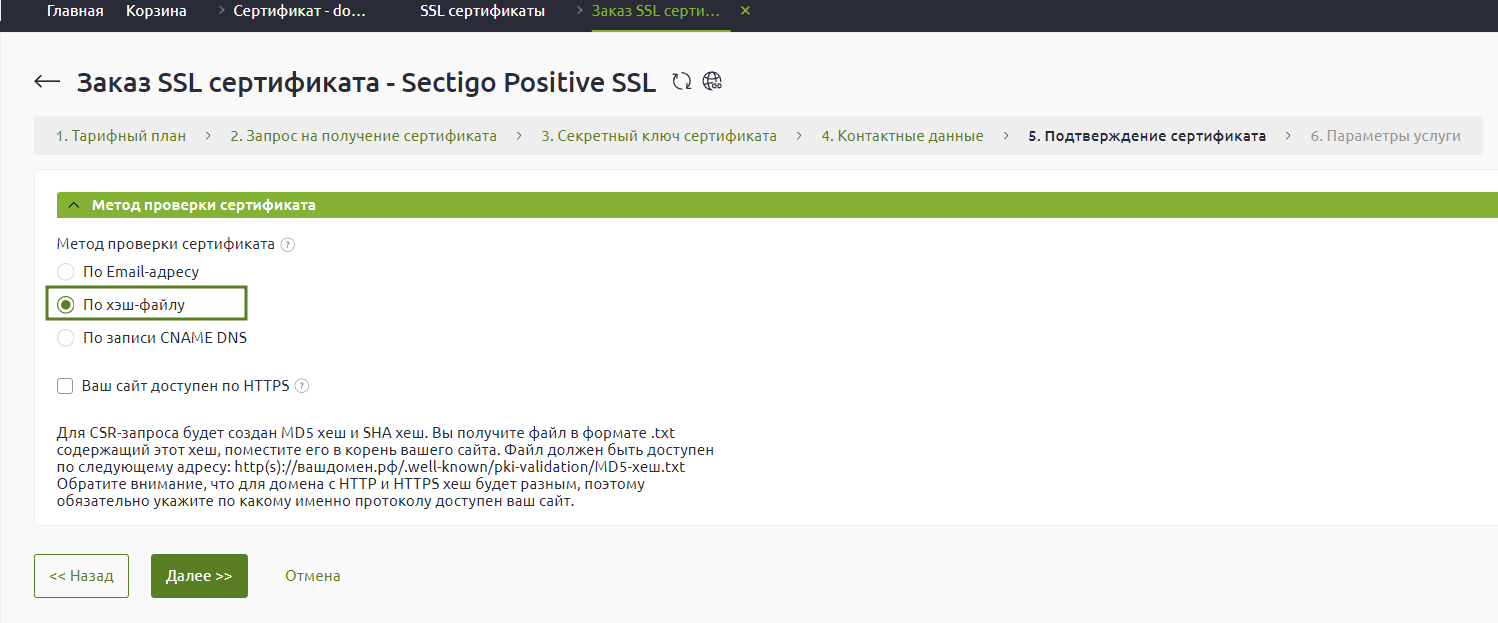This screenshot has width=1498, height=623.
Task: Proceed with the Далее >> button
Action: [x=199, y=576]
